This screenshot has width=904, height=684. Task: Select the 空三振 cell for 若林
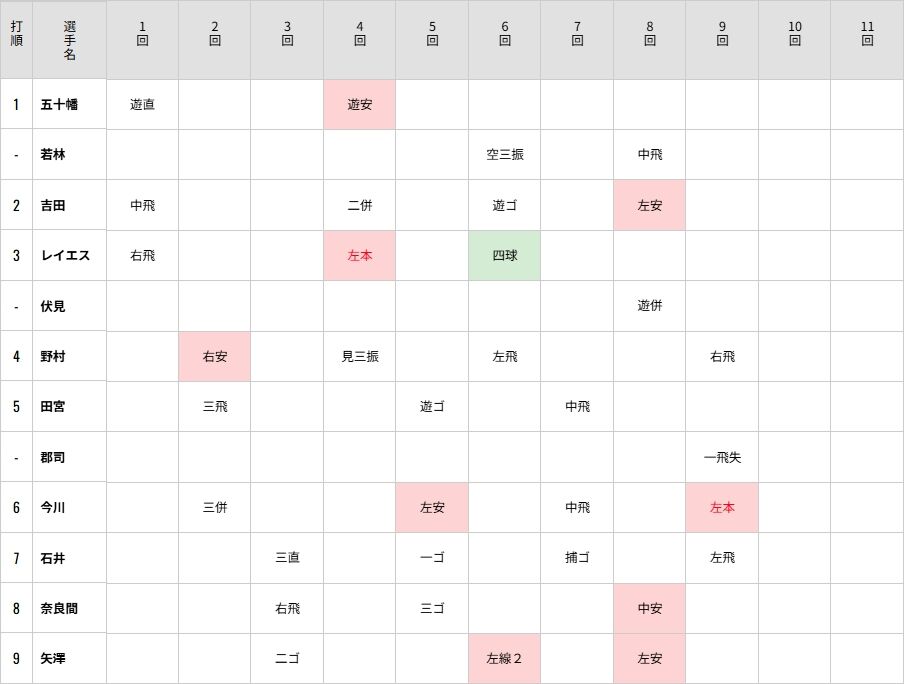504,155
